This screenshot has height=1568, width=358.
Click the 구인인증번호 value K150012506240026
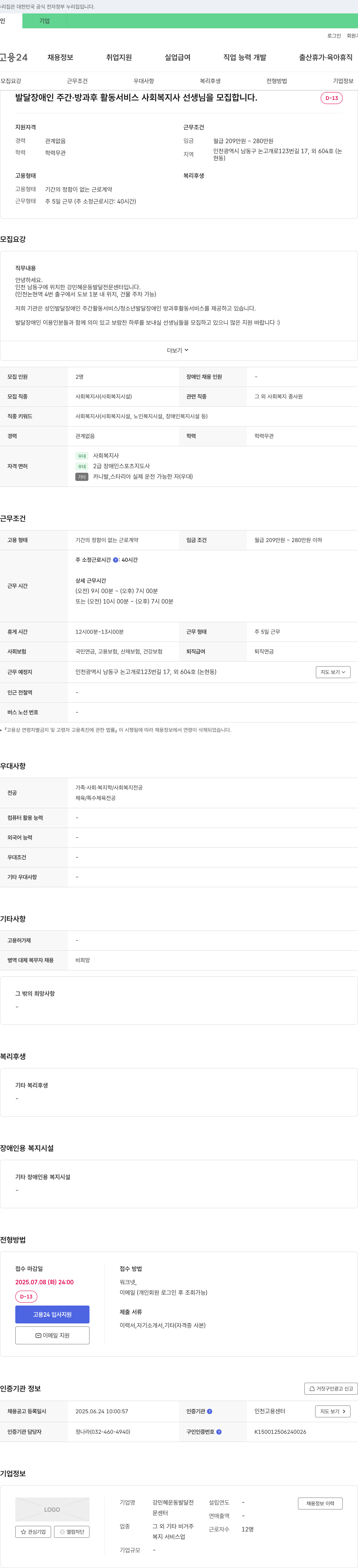pyautogui.click(x=280, y=1432)
